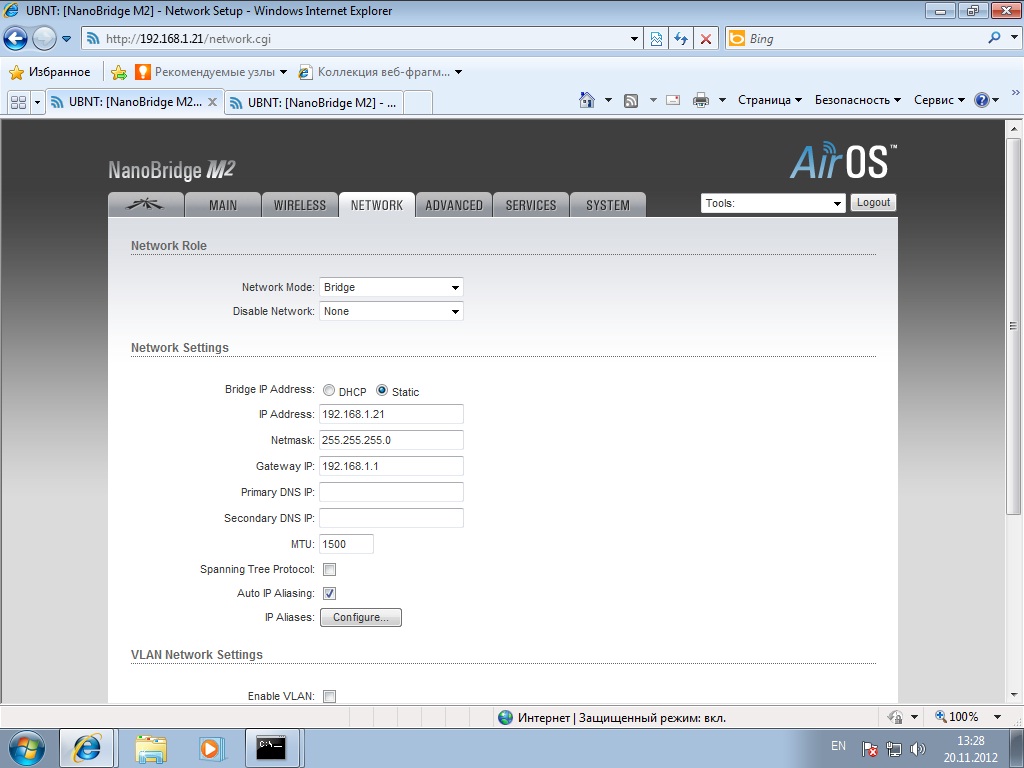The image size is (1024, 768).
Task: Open Рекомендуемые узлы suggested sites
Action: [x=211, y=72]
